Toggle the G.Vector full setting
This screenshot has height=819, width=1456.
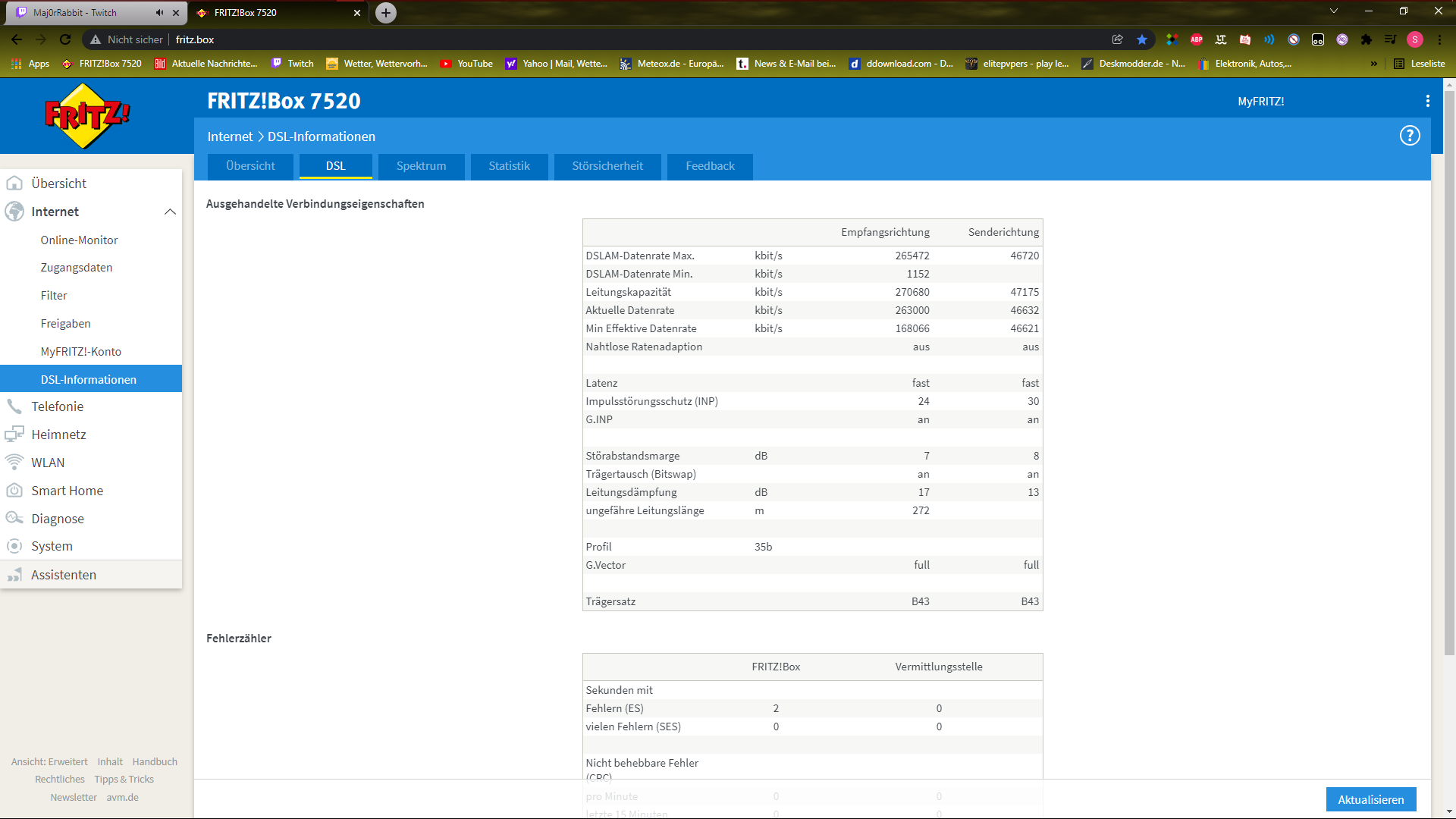[921, 565]
